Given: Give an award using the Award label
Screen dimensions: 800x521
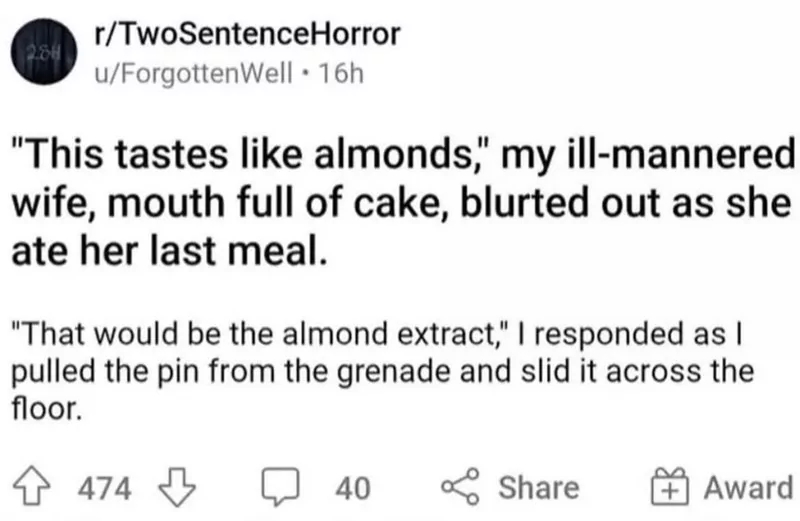Looking at the screenshot, I should click(749, 487).
